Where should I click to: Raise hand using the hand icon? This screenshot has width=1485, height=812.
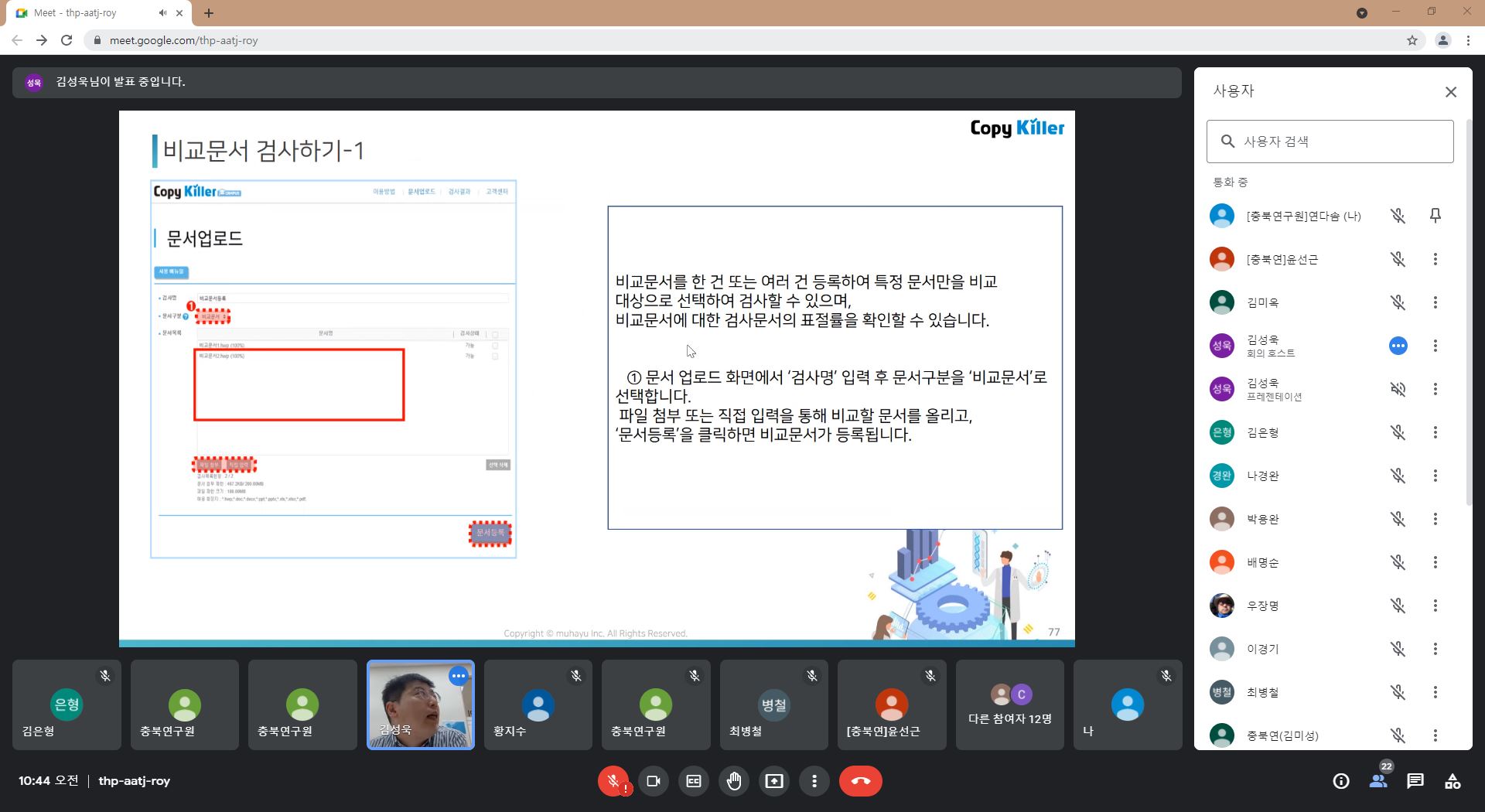tap(734, 781)
